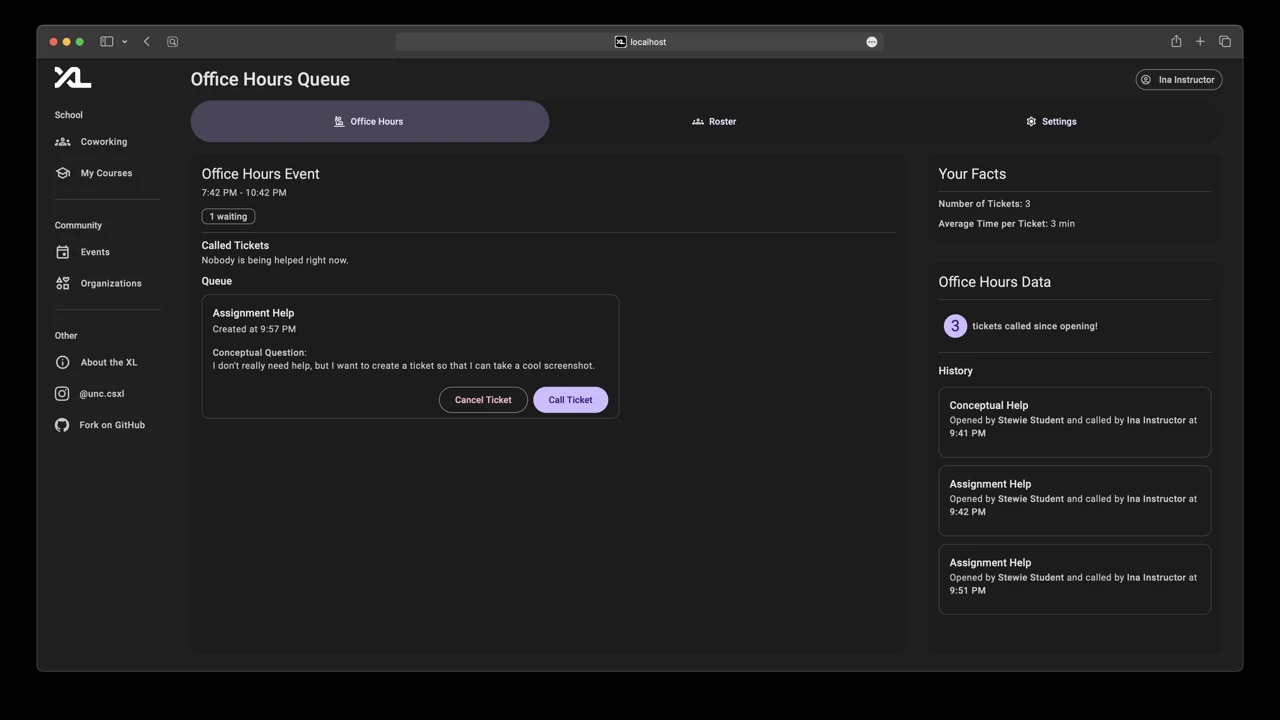The width and height of the screenshot is (1280, 720).
Task: Open the Conceptual Help history card
Action: [x=1074, y=422]
